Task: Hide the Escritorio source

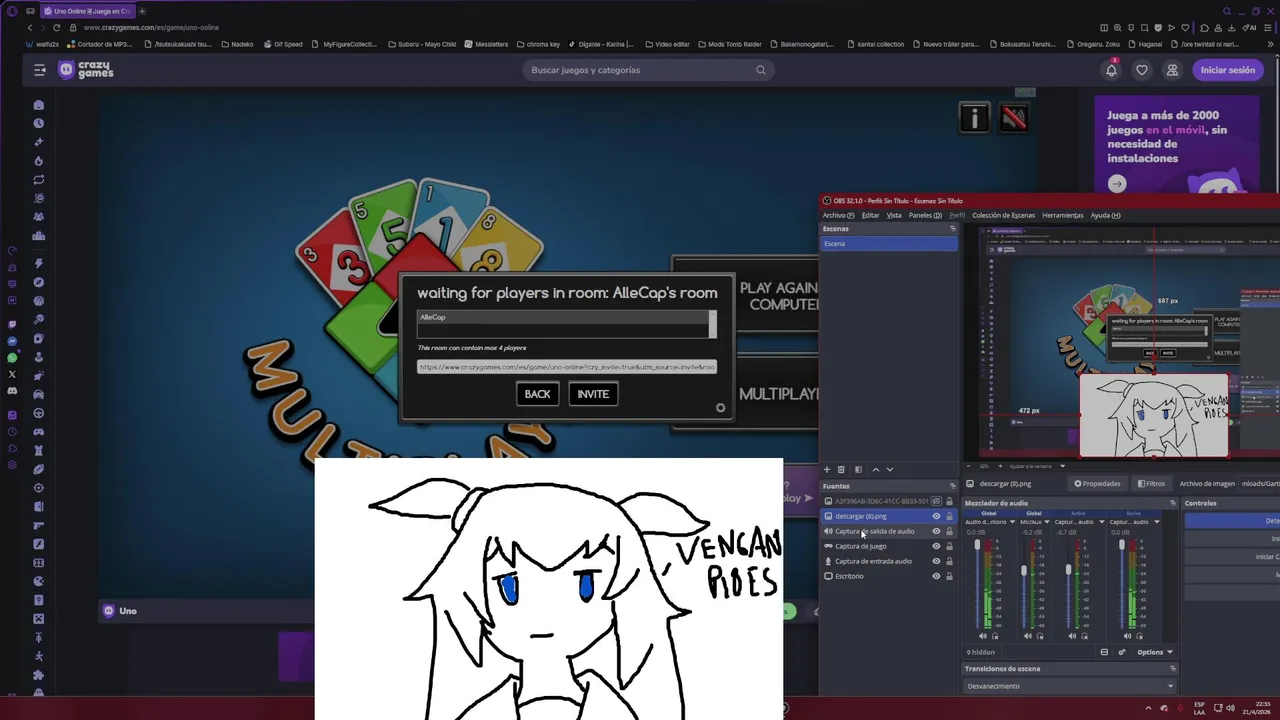Action: click(936, 576)
